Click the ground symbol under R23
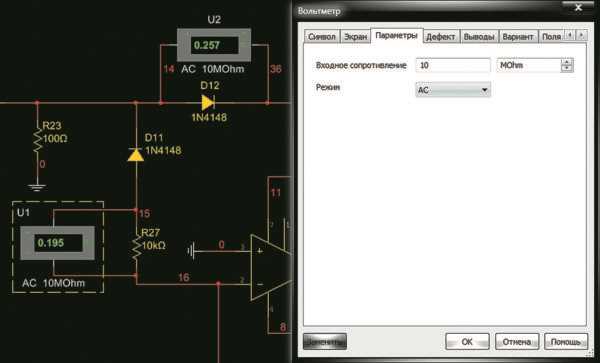 (x=37, y=187)
